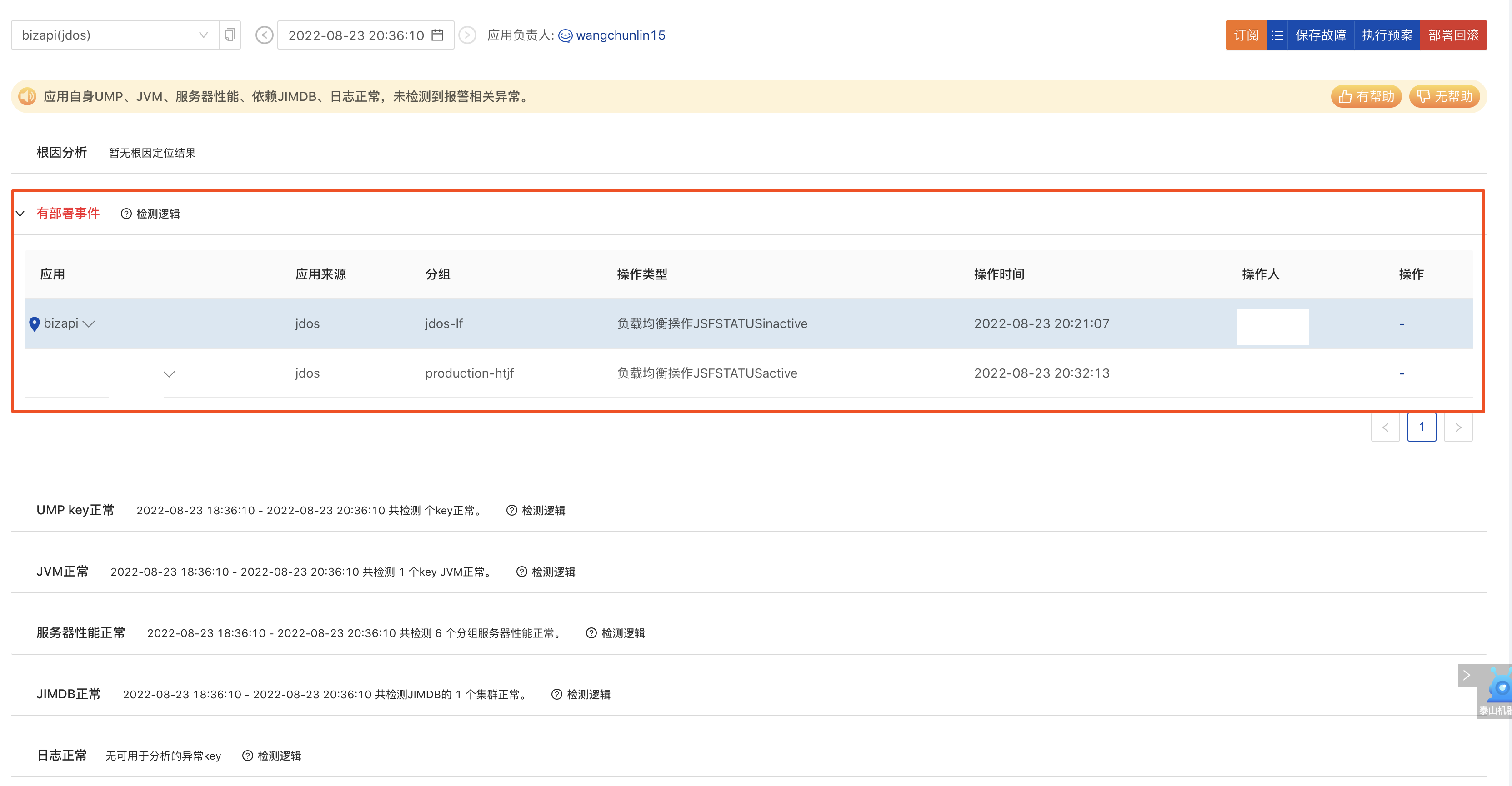This screenshot has height=786, width=1512.
Task: Click 负载均衡操作JSFSTATUSinactive cell
Action: [x=712, y=324]
